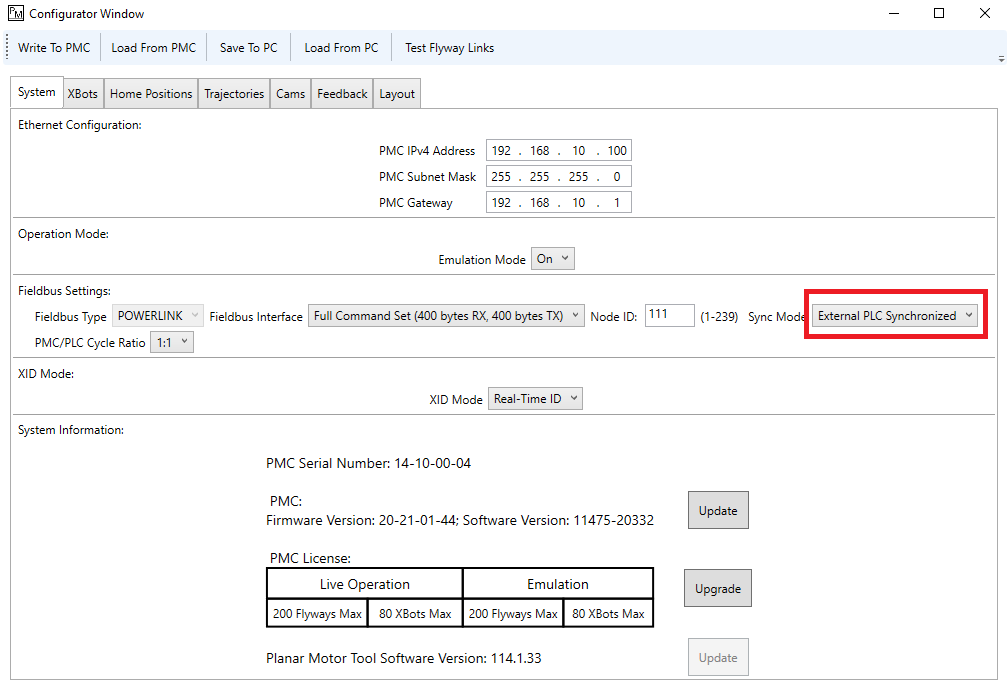1007x690 pixels.
Task: Click the Configurator Window title bar icon
Action: click(x=15, y=14)
